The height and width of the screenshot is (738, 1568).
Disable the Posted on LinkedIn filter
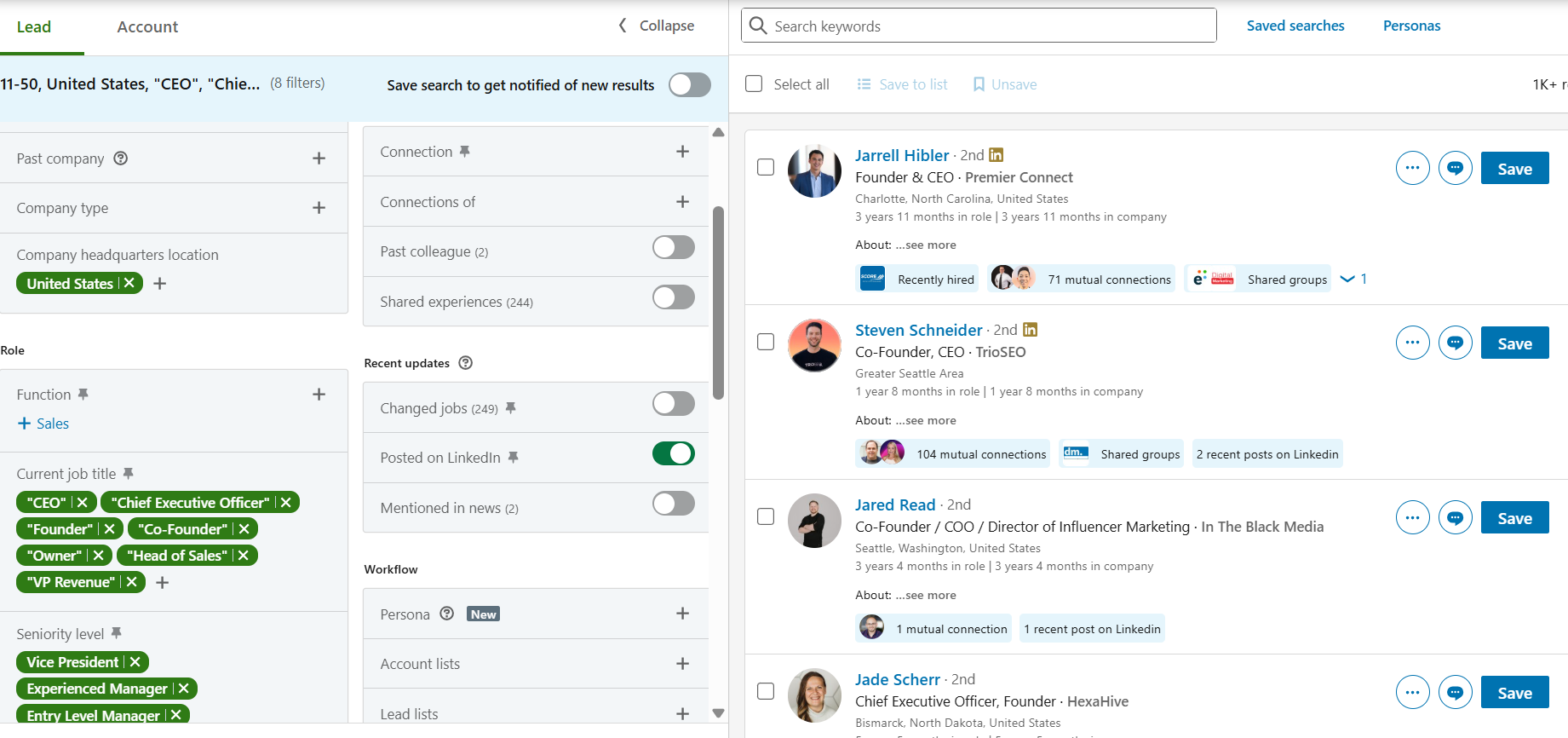tap(674, 453)
